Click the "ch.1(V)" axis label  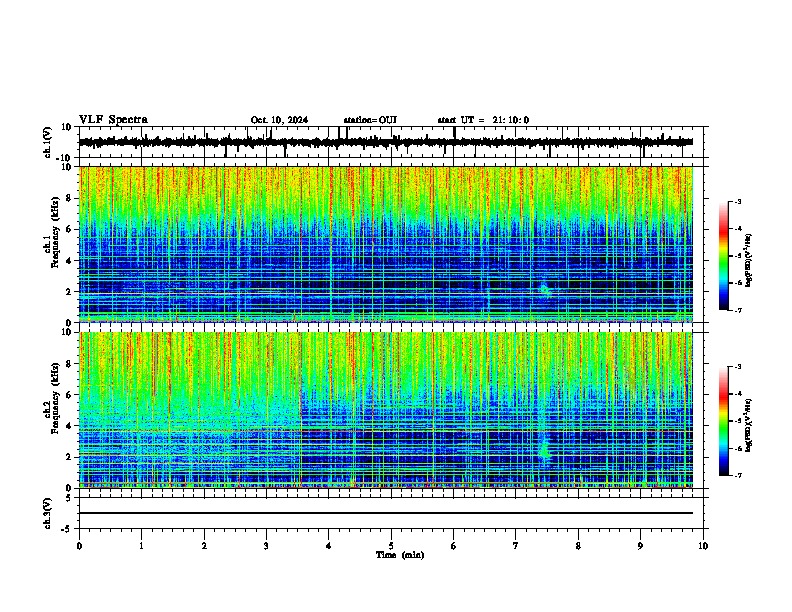[x=48, y=142]
